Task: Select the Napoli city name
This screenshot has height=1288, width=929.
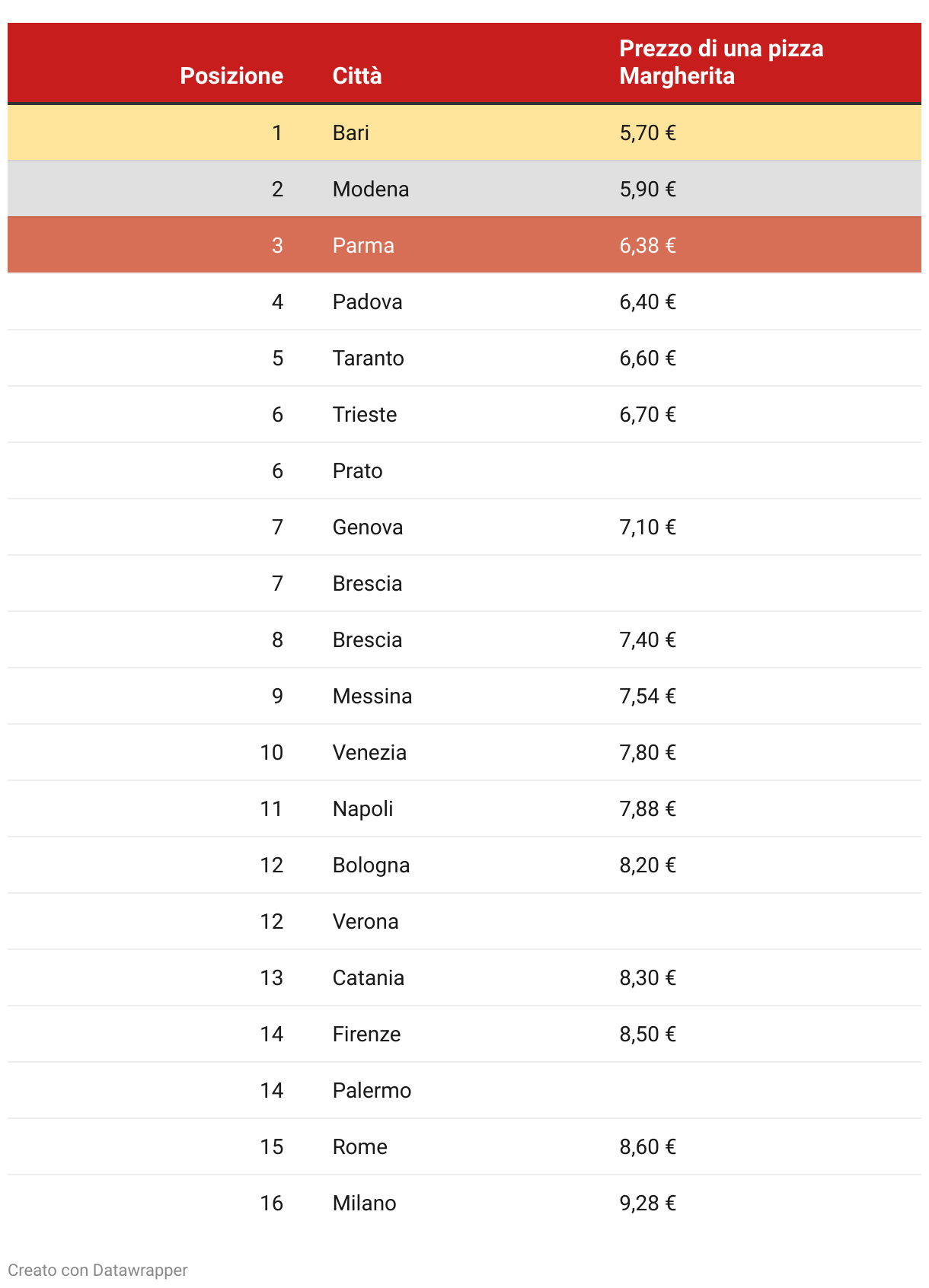Action: [362, 809]
